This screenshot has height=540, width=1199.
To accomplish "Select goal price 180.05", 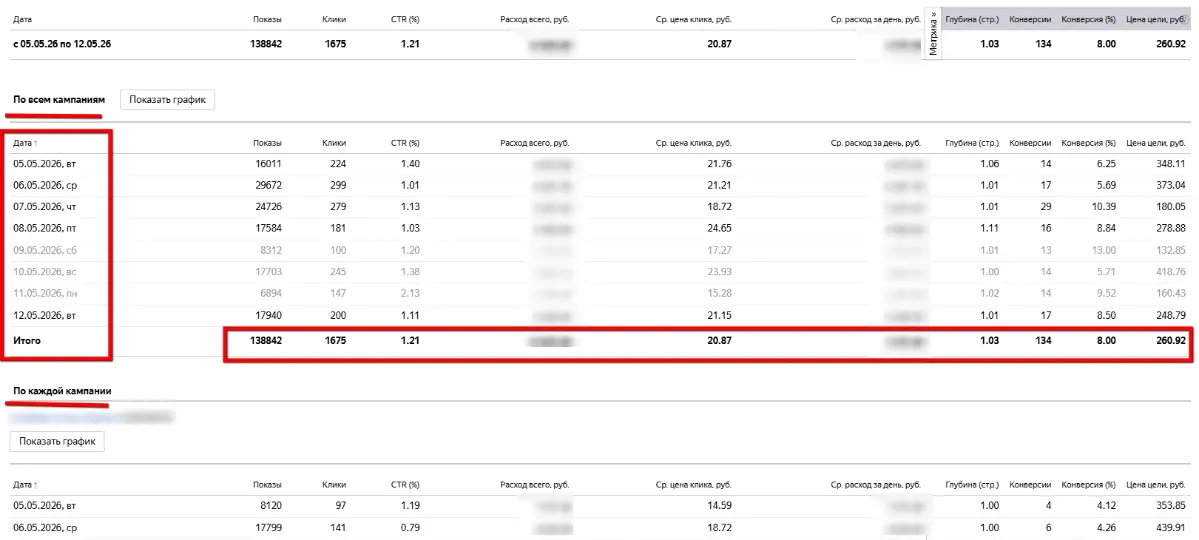I will click(1171, 207).
